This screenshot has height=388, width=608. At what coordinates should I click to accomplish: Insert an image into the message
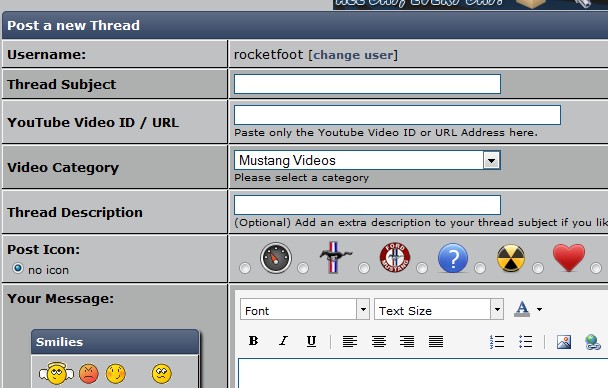coord(564,342)
